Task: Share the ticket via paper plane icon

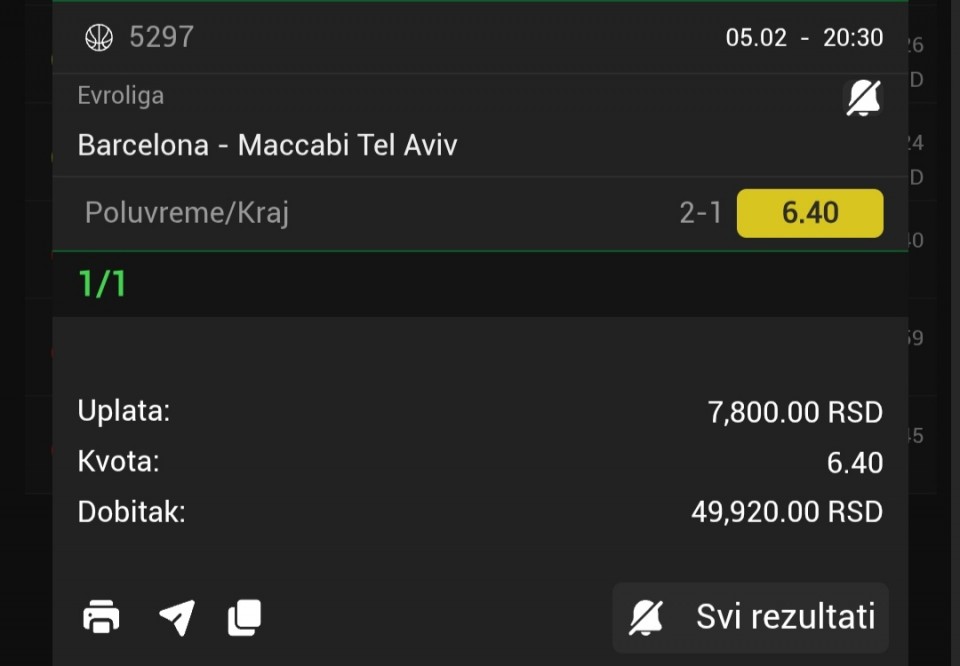Action: (x=178, y=617)
